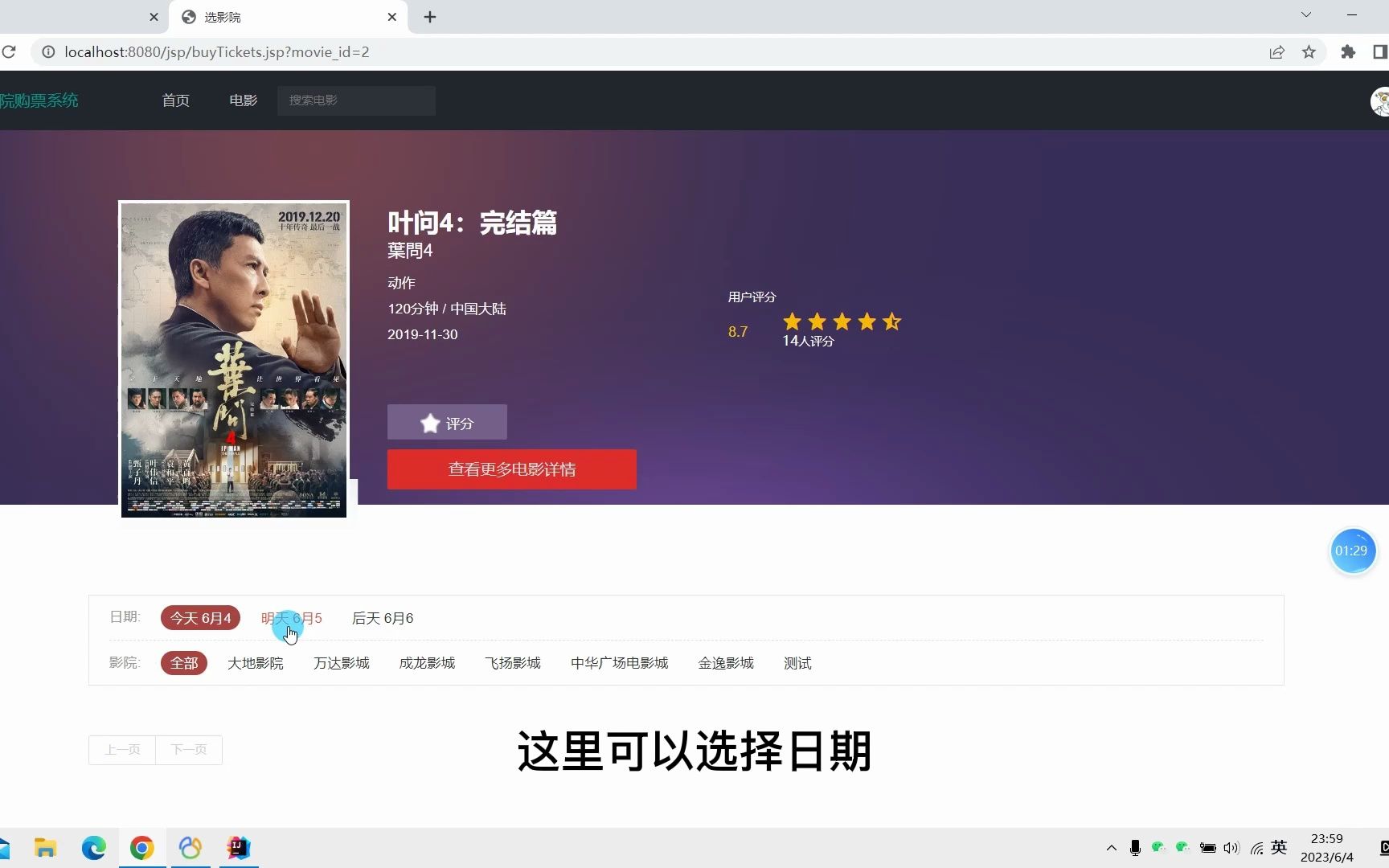Open the first WeChat tray icon
This screenshot has width=1389, height=868.
1158,847
